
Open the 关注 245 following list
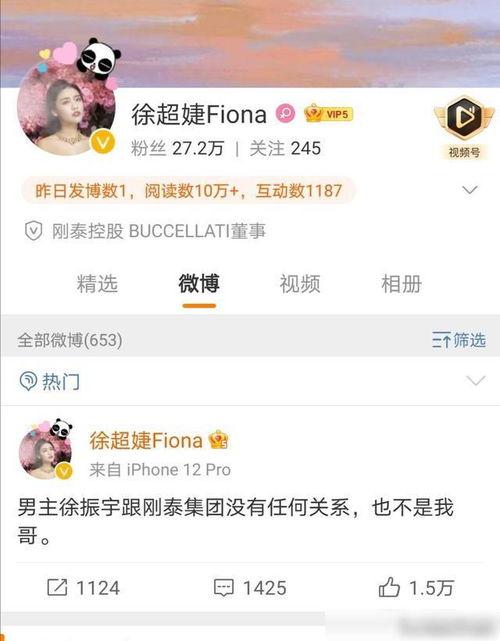pyautogui.click(x=285, y=148)
